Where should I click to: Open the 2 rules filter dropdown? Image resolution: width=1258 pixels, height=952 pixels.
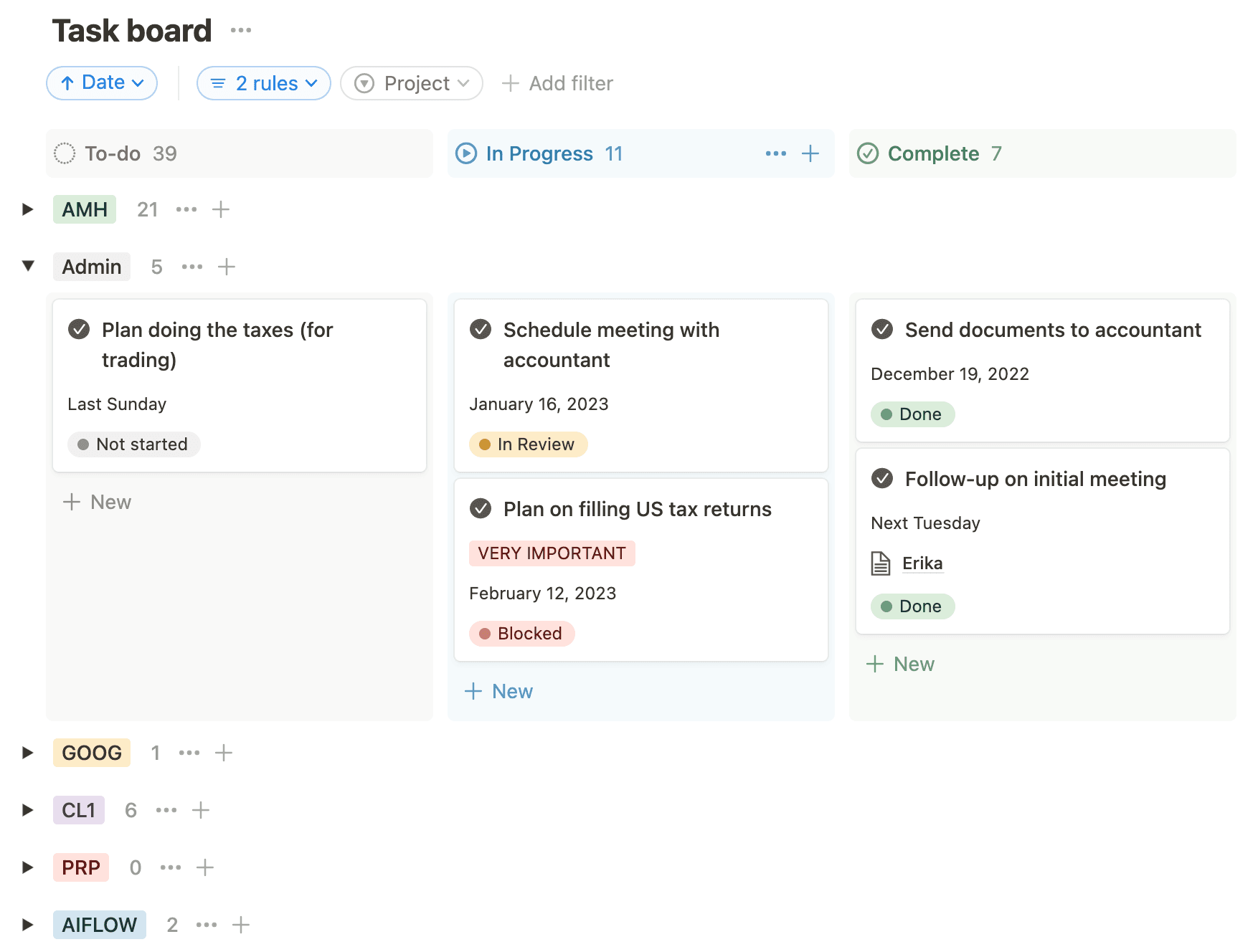click(x=264, y=83)
